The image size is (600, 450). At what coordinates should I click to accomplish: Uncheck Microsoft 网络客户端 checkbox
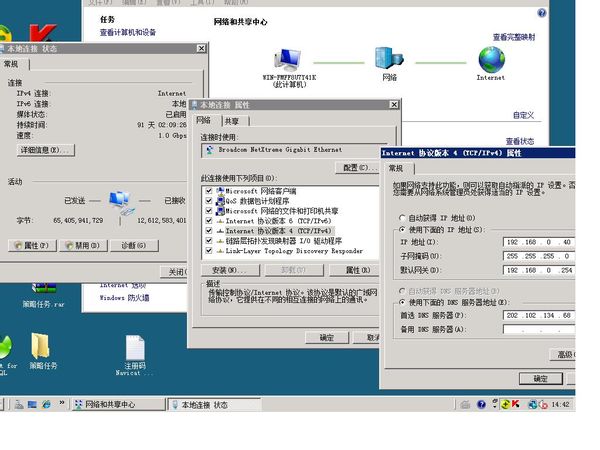(x=209, y=191)
